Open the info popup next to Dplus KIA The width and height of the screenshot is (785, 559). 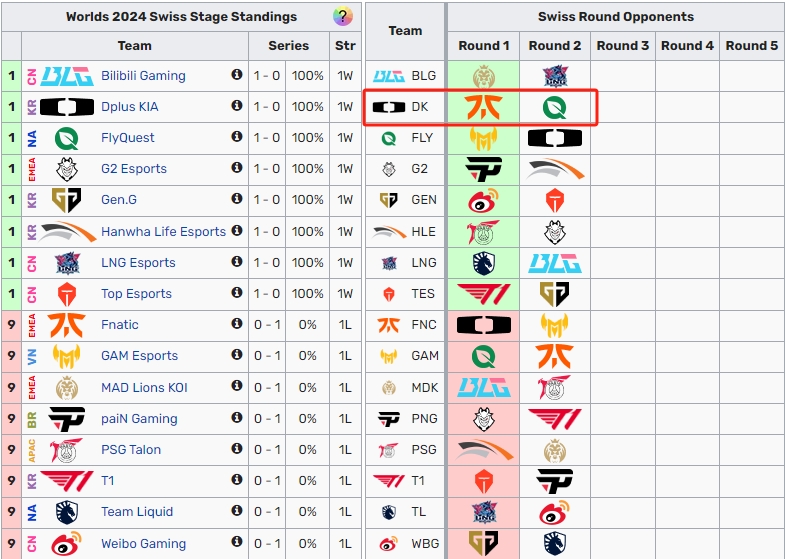(x=237, y=107)
